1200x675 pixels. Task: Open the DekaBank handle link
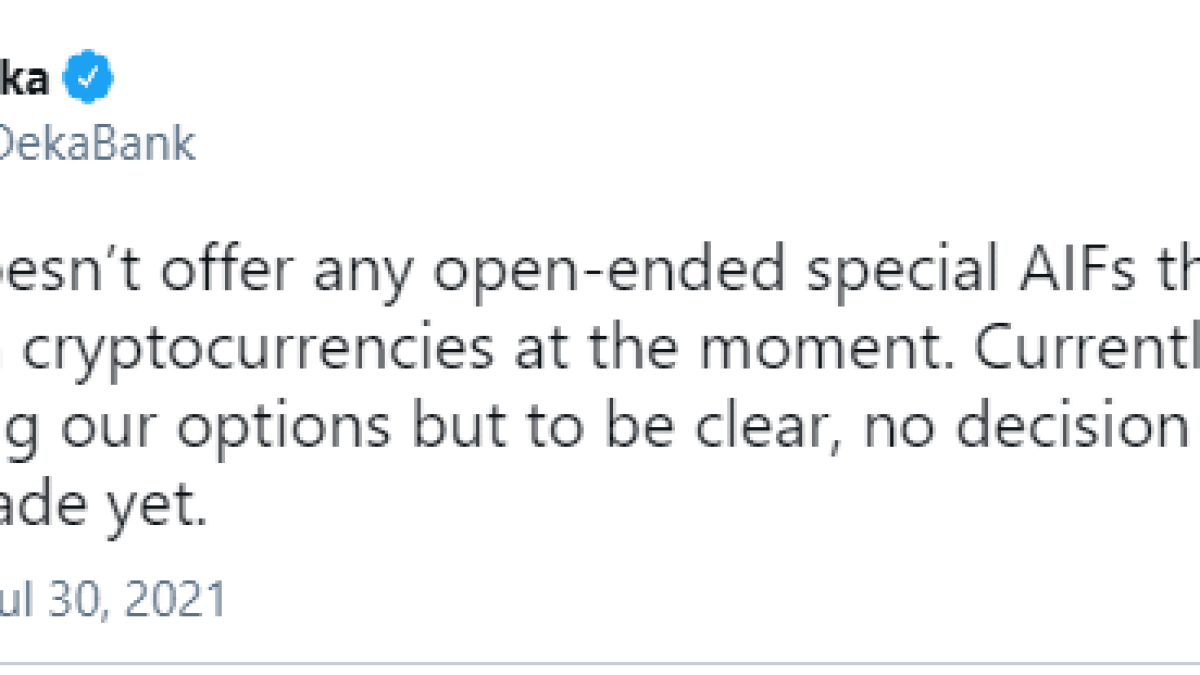click(x=97, y=144)
